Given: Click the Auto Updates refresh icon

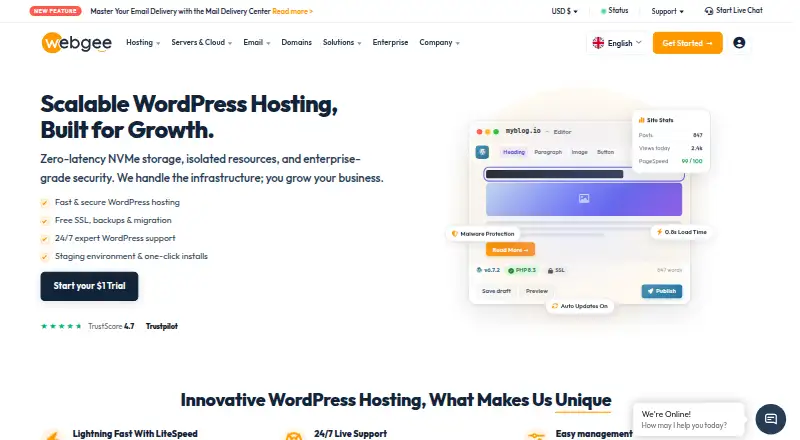Looking at the screenshot, I should (x=555, y=306).
